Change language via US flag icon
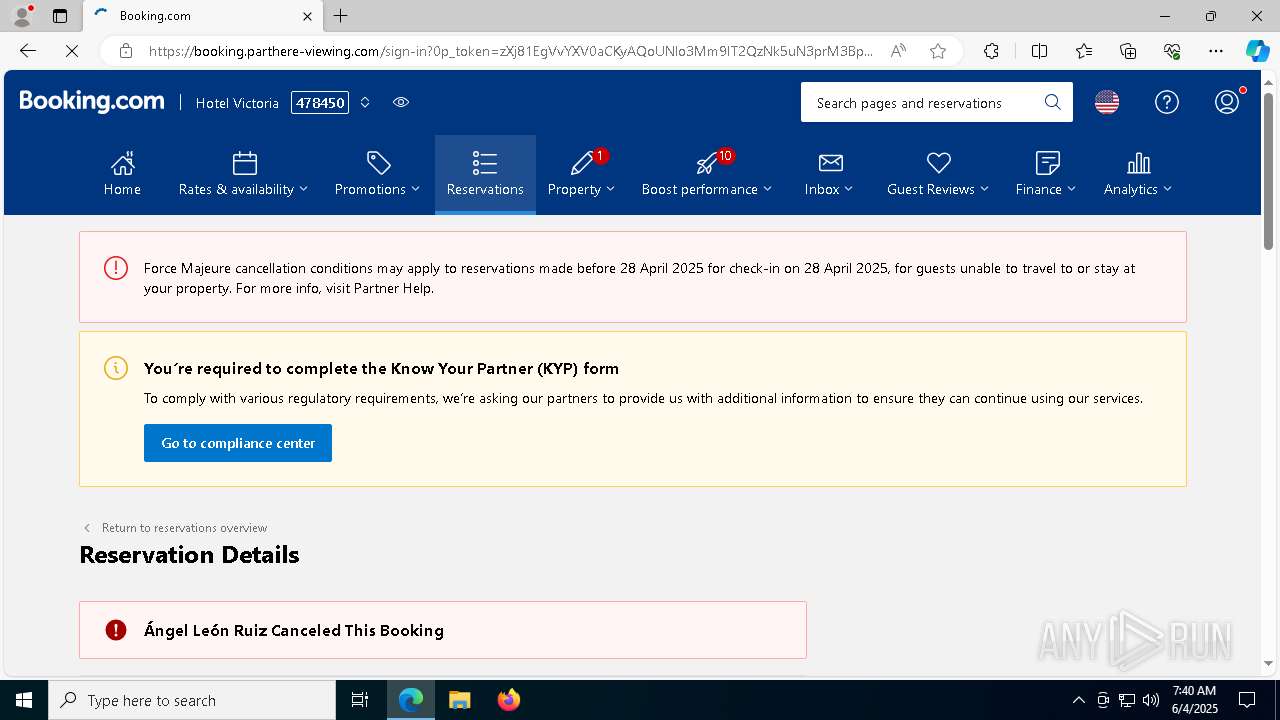This screenshot has width=1280, height=720. 1107,102
